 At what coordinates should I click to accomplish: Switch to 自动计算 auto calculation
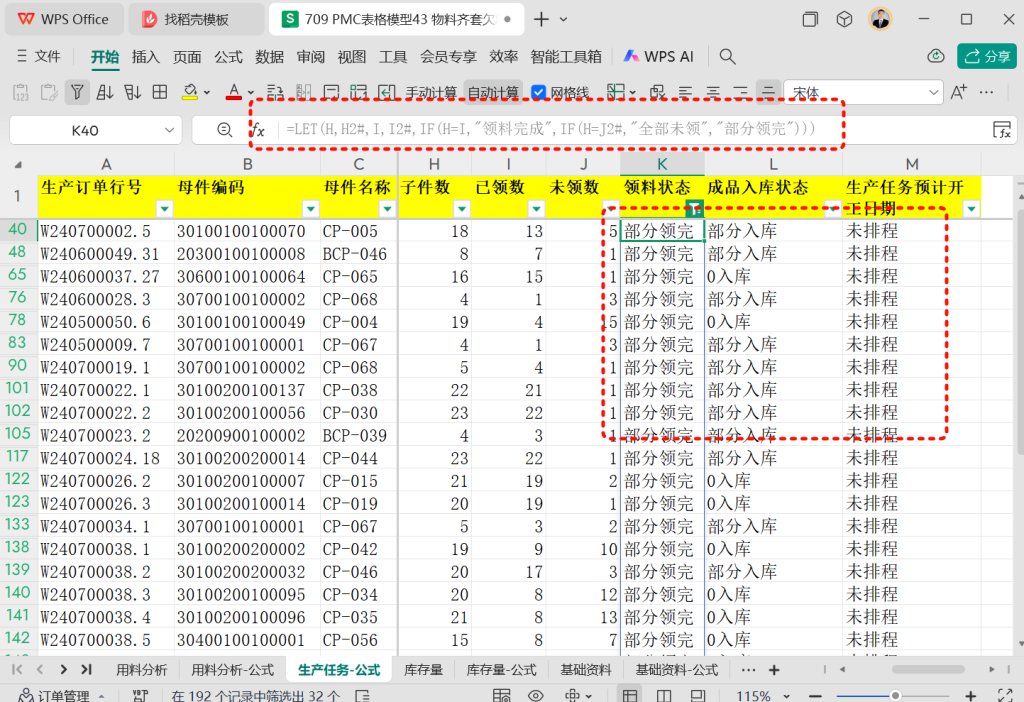(x=493, y=93)
